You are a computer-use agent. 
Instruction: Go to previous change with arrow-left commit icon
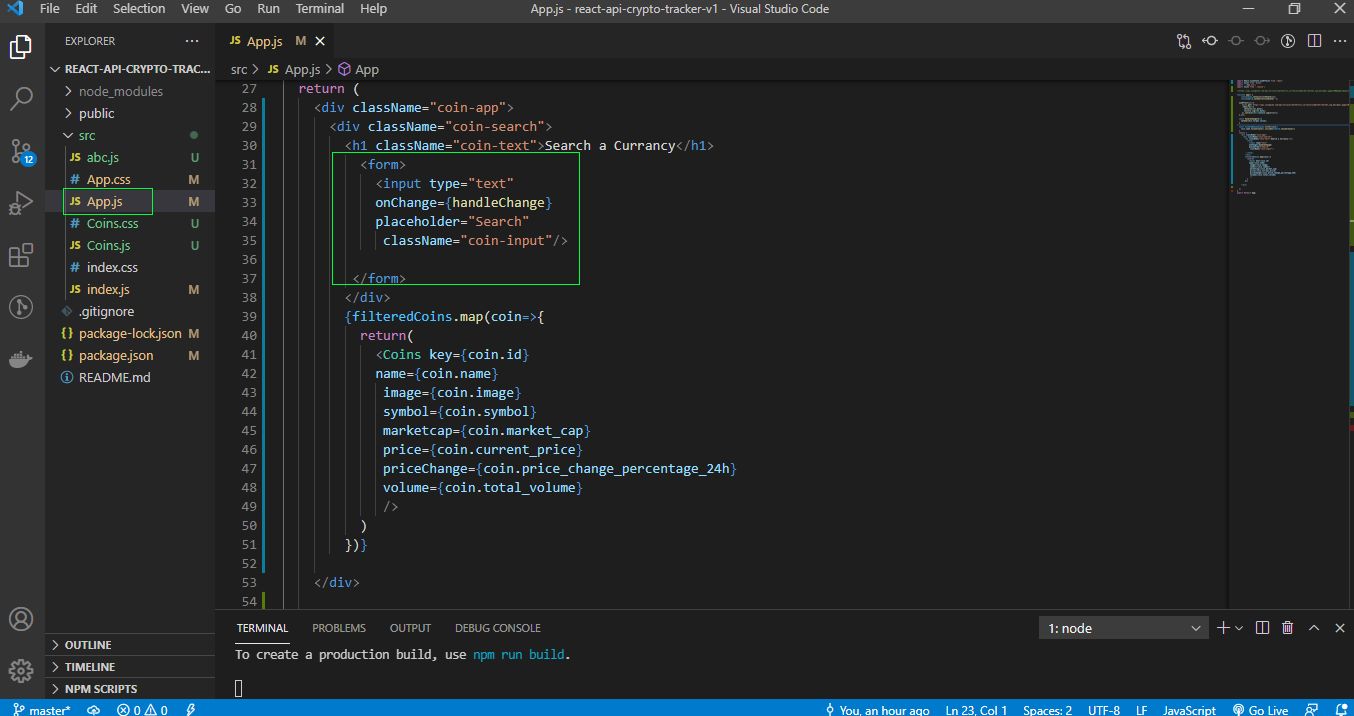pyautogui.click(x=1210, y=41)
